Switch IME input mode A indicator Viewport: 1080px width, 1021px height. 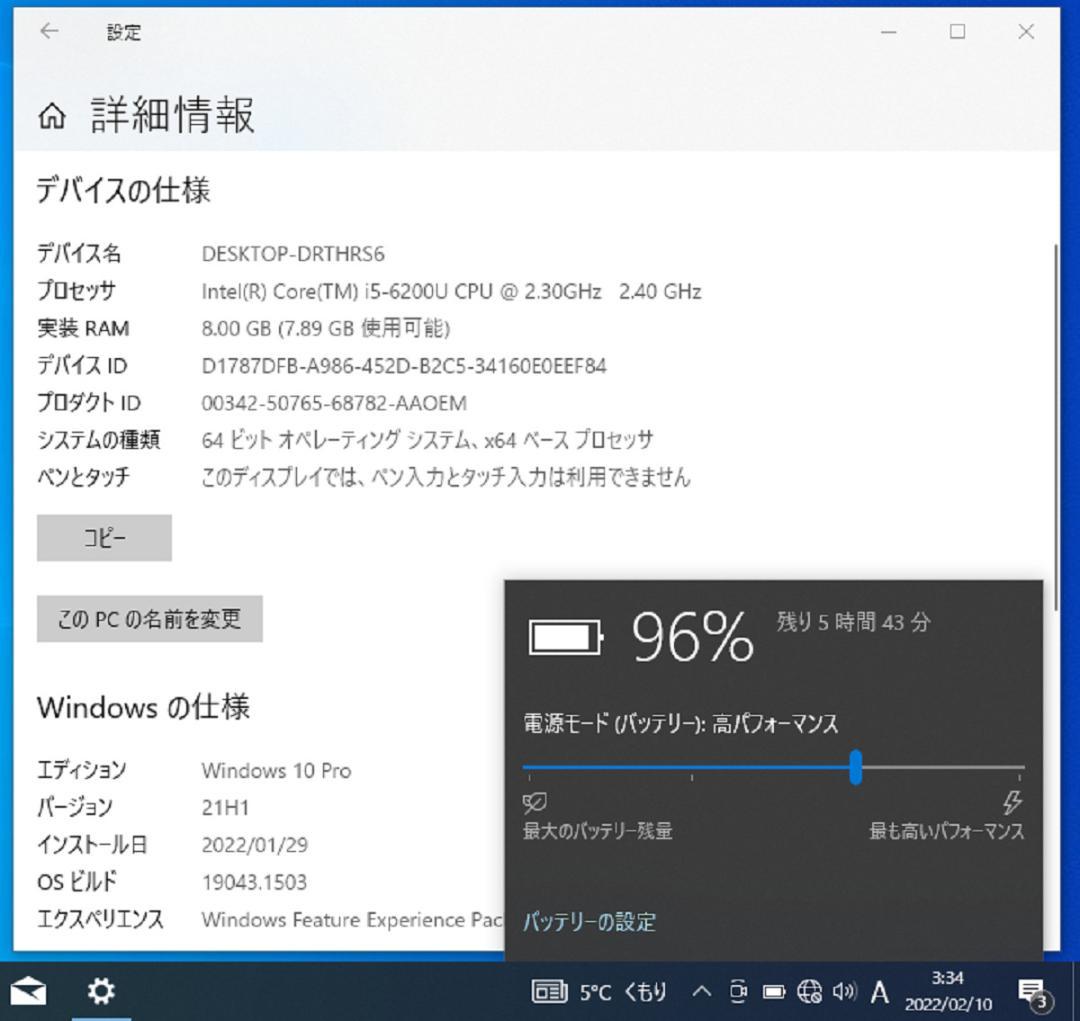(x=880, y=993)
